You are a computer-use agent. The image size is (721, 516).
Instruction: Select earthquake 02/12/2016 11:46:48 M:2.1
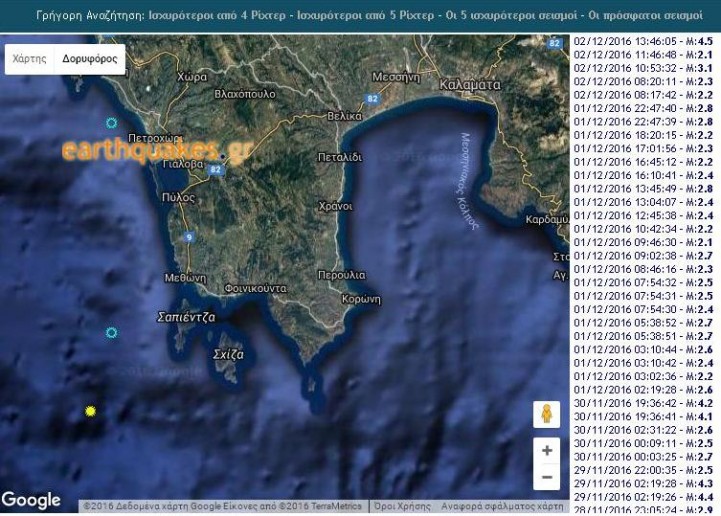click(x=643, y=55)
